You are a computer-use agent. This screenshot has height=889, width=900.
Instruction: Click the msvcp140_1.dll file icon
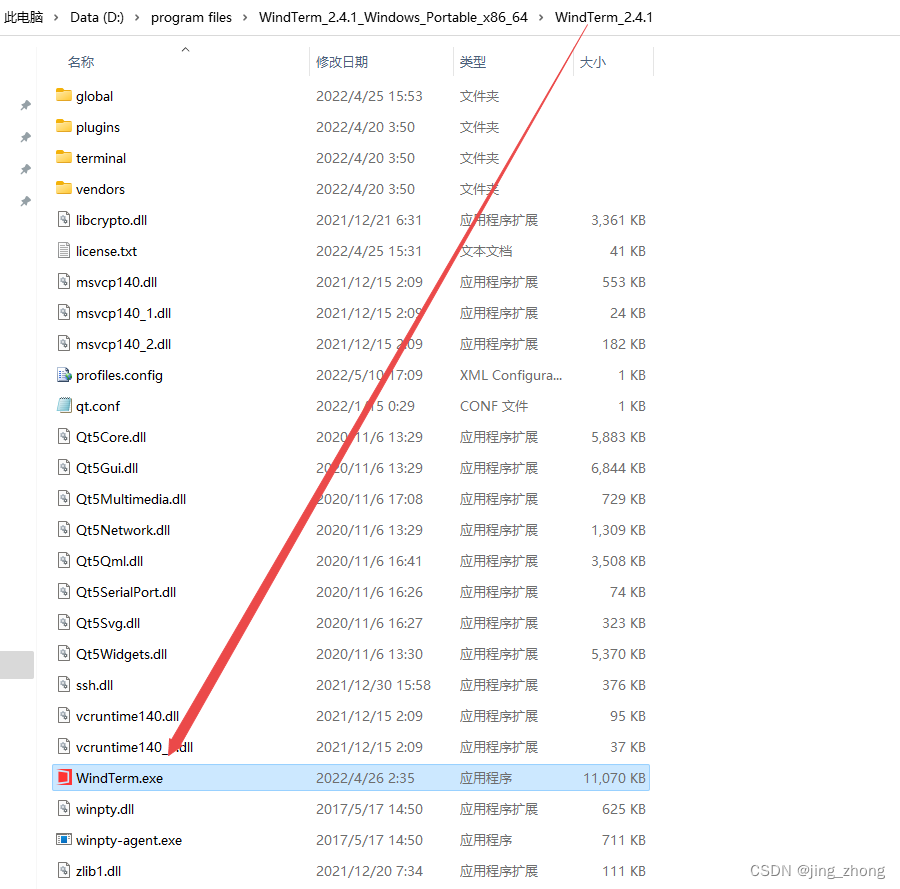[64, 312]
